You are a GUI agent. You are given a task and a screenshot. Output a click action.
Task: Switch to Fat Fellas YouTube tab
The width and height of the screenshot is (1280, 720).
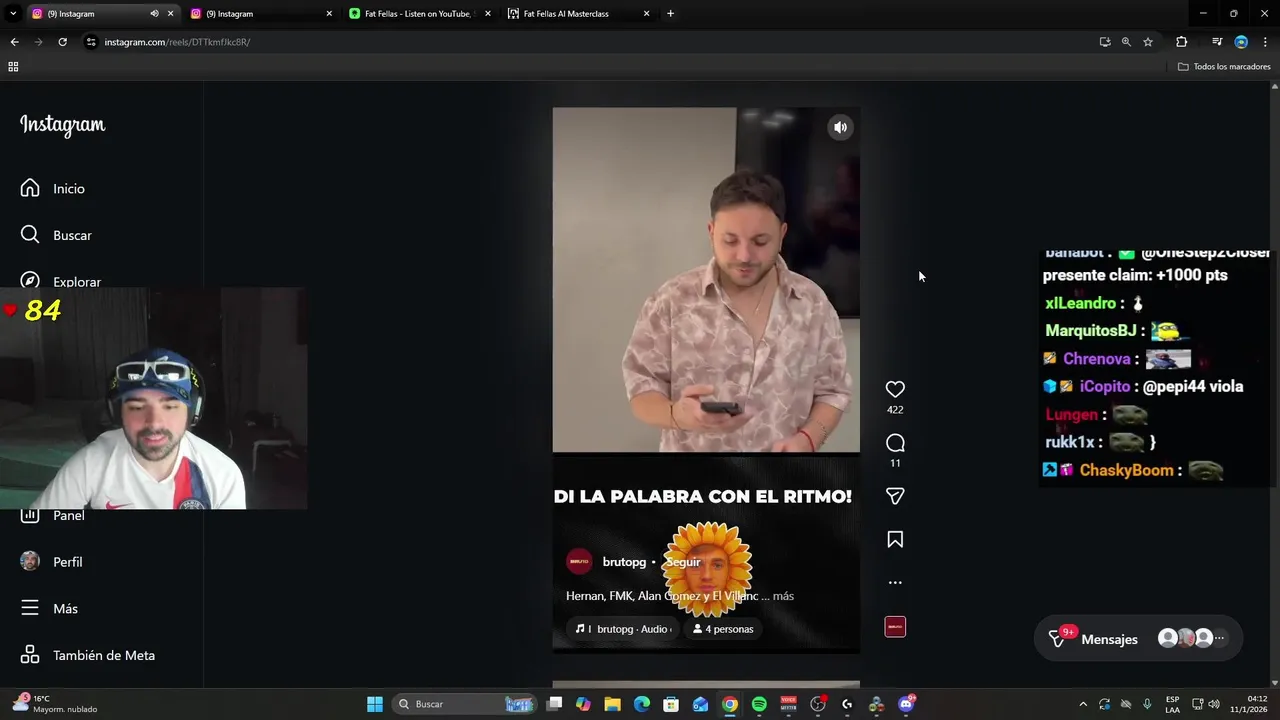(419, 14)
